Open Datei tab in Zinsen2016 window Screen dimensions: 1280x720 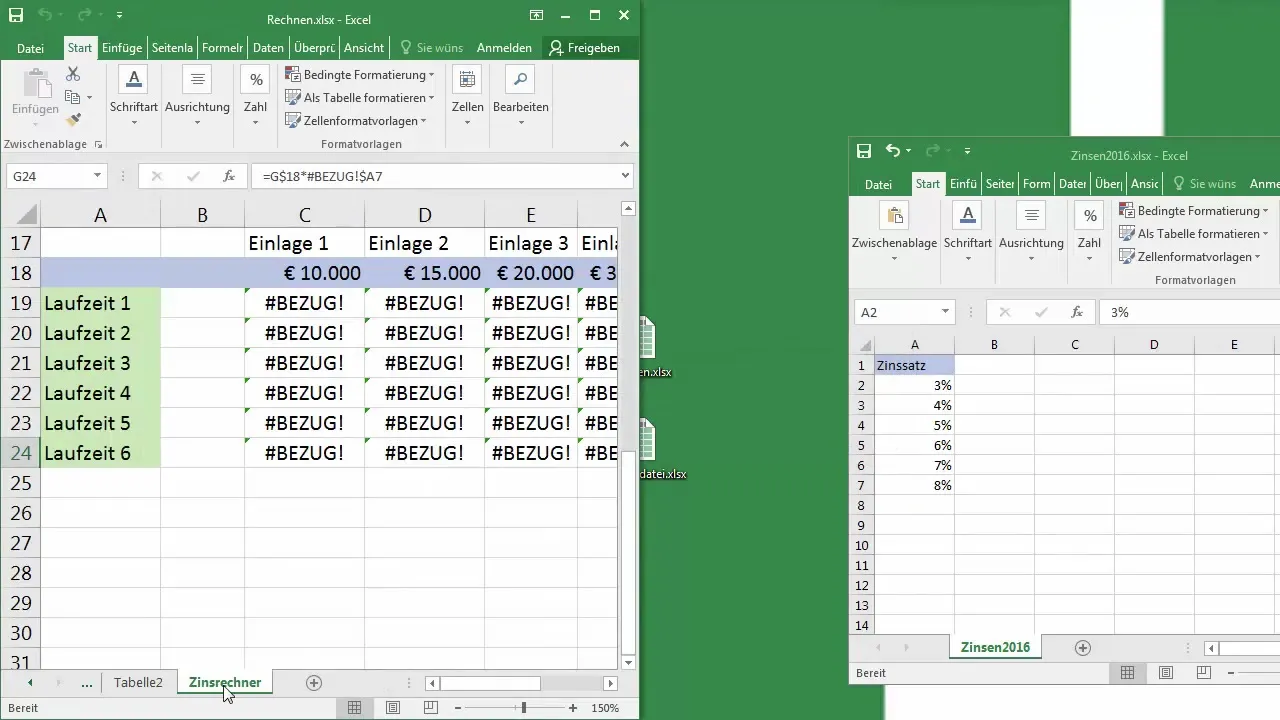click(x=878, y=184)
